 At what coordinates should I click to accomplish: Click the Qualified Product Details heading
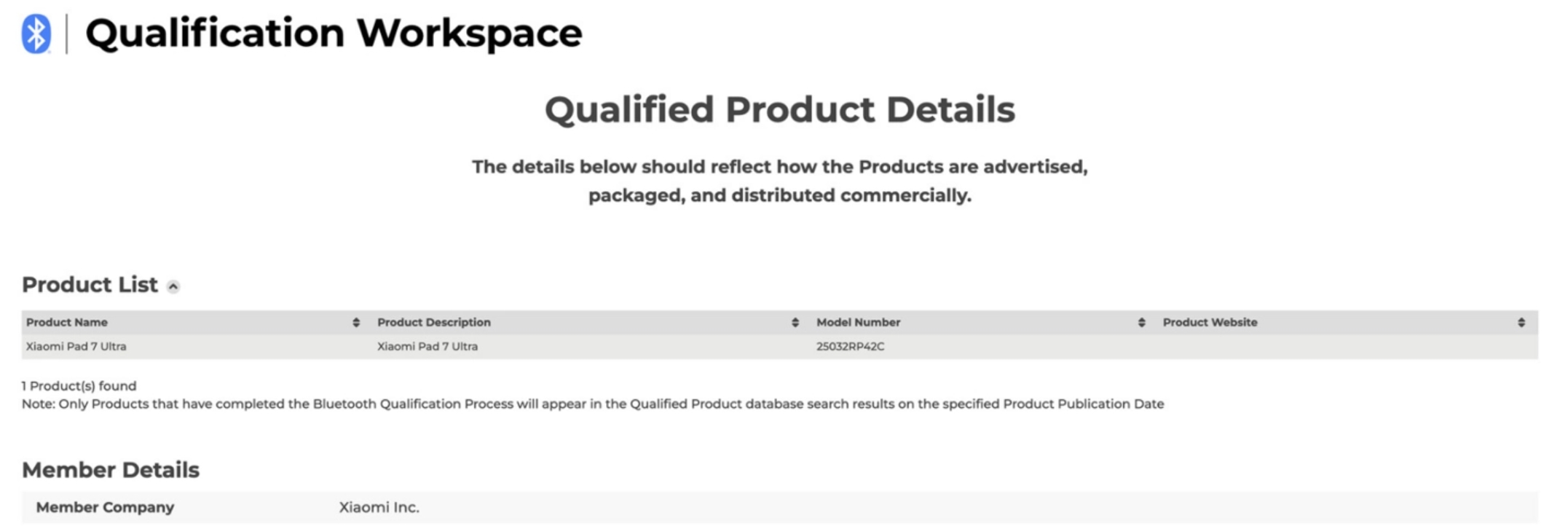[779, 110]
